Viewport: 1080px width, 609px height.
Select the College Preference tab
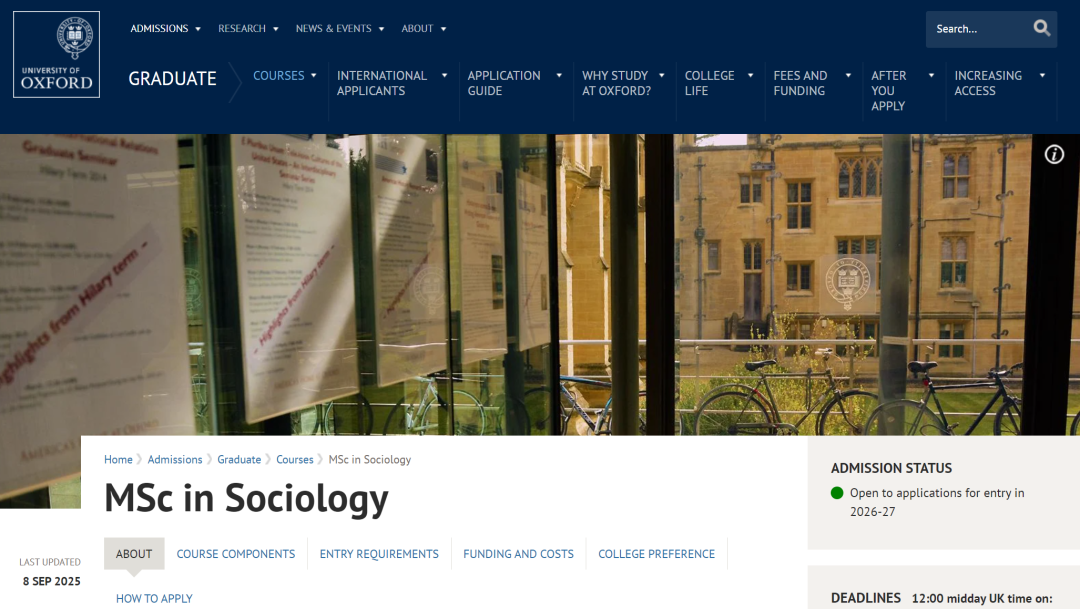pyautogui.click(x=656, y=554)
